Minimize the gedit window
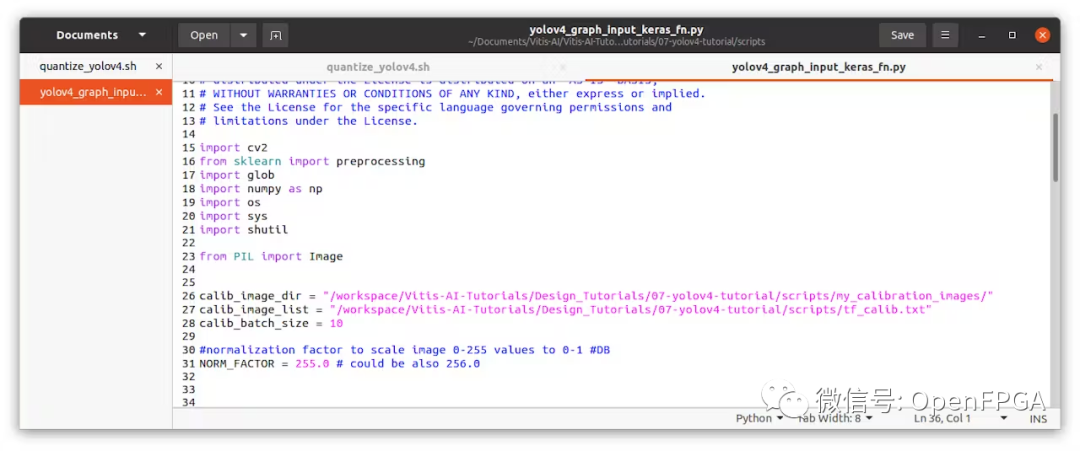The width and height of the screenshot is (1080, 451). point(981,35)
